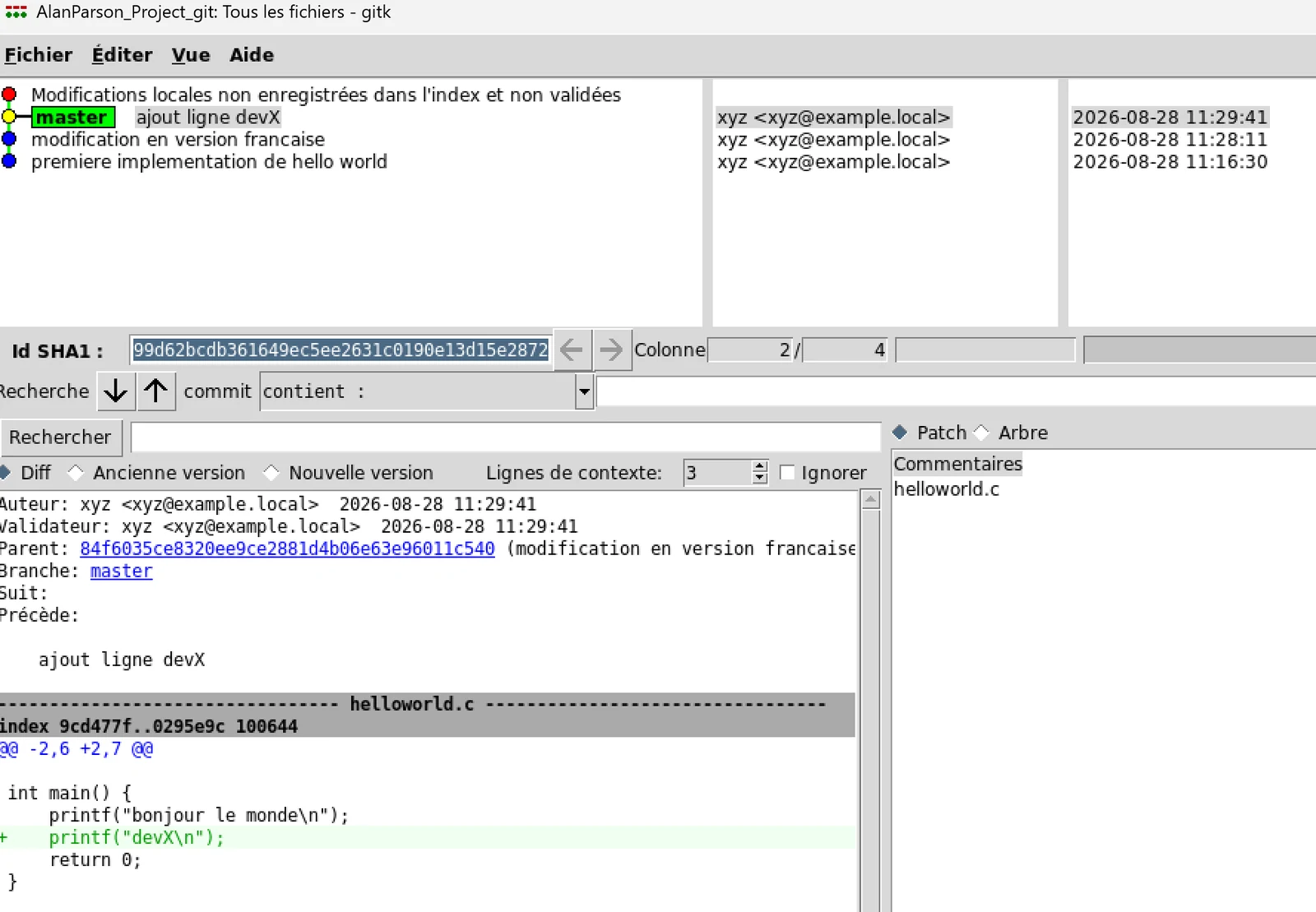Image resolution: width=1316 pixels, height=912 pixels.
Task: Go back with the left arrow history button
Action: (x=572, y=350)
